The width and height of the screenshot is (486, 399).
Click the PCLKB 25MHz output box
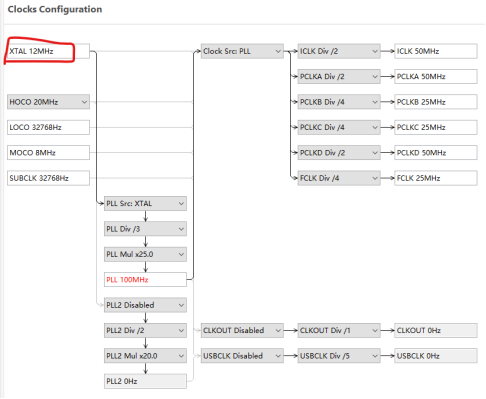(436, 102)
